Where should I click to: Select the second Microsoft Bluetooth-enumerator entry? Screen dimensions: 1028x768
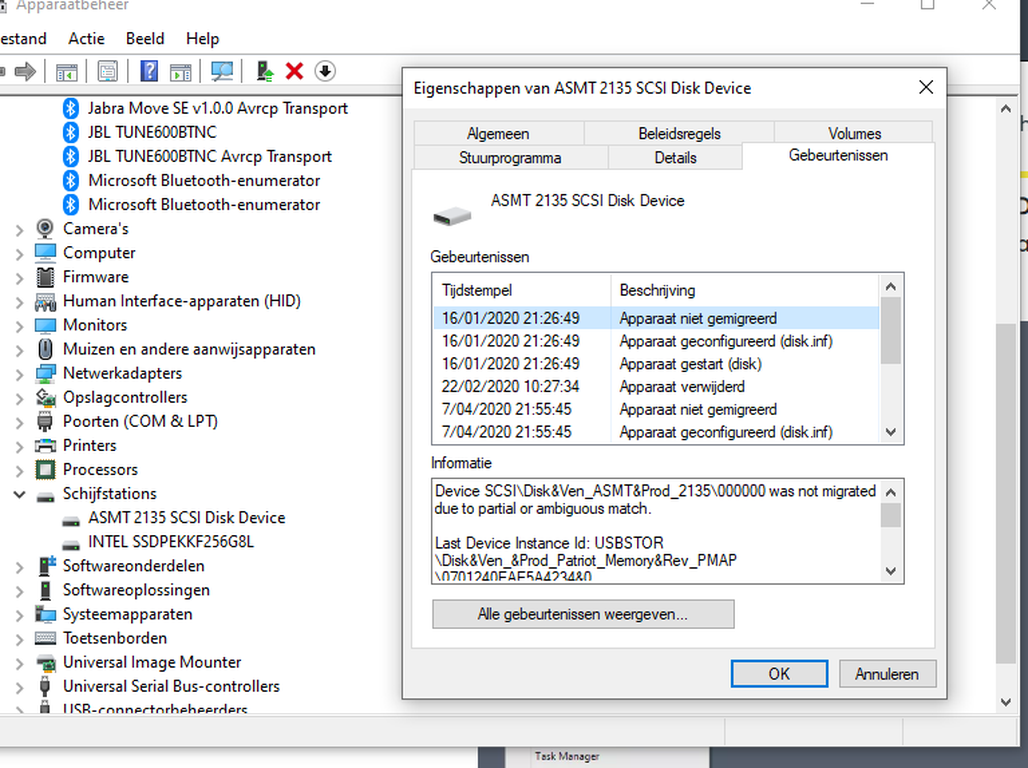(204, 205)
